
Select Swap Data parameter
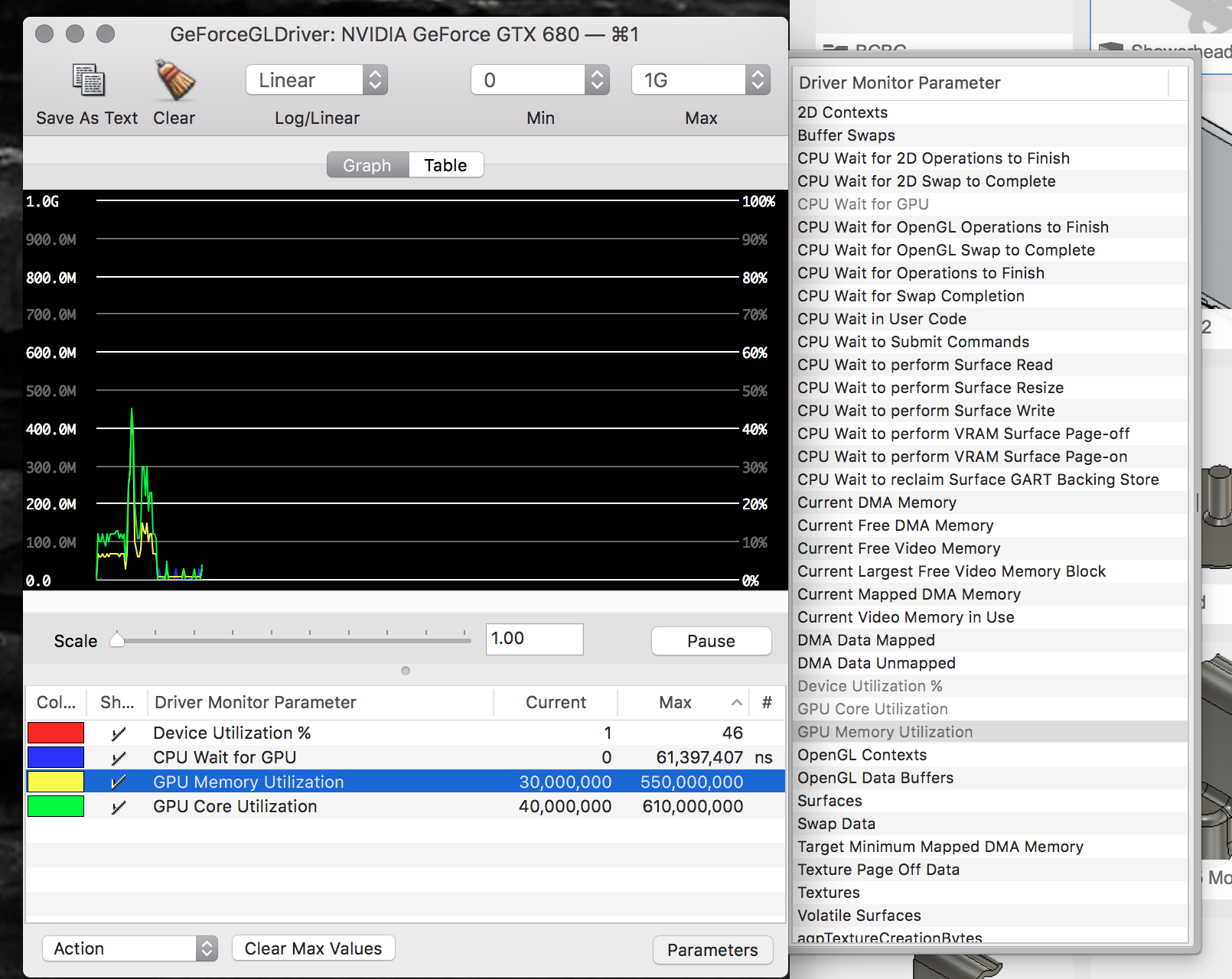(x=990, y=824)
